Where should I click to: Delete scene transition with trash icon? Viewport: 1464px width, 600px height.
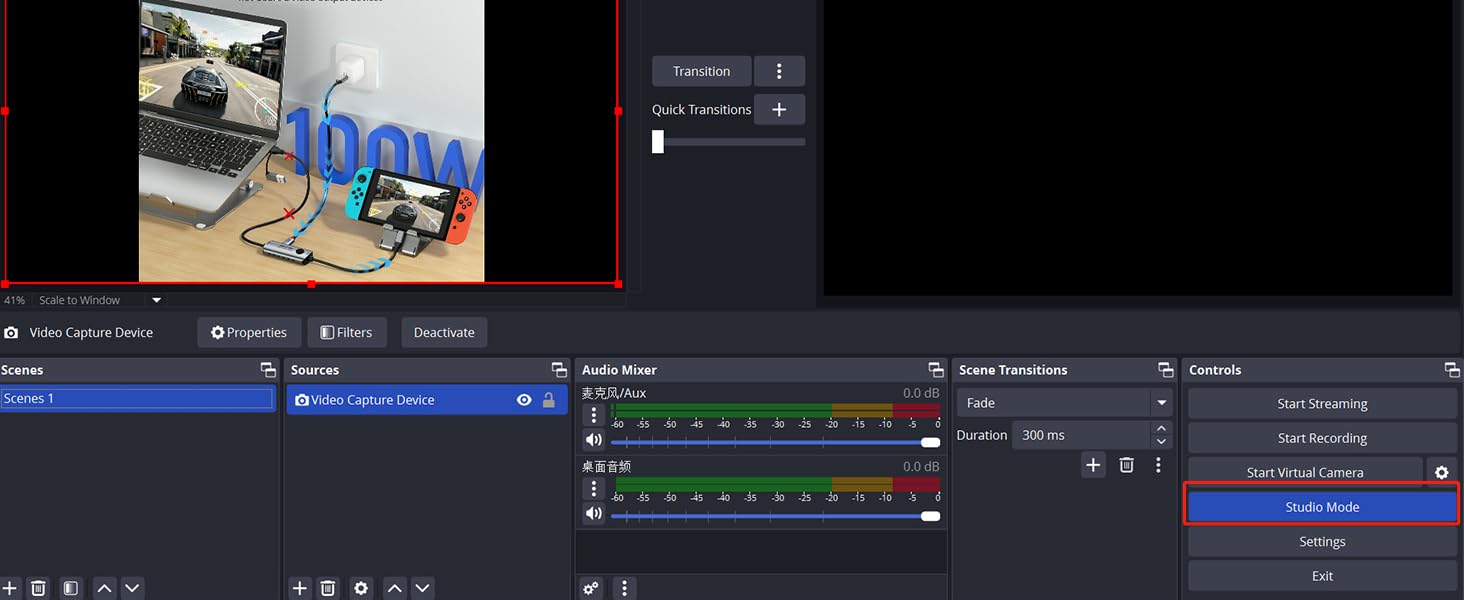pos(1126,465)
